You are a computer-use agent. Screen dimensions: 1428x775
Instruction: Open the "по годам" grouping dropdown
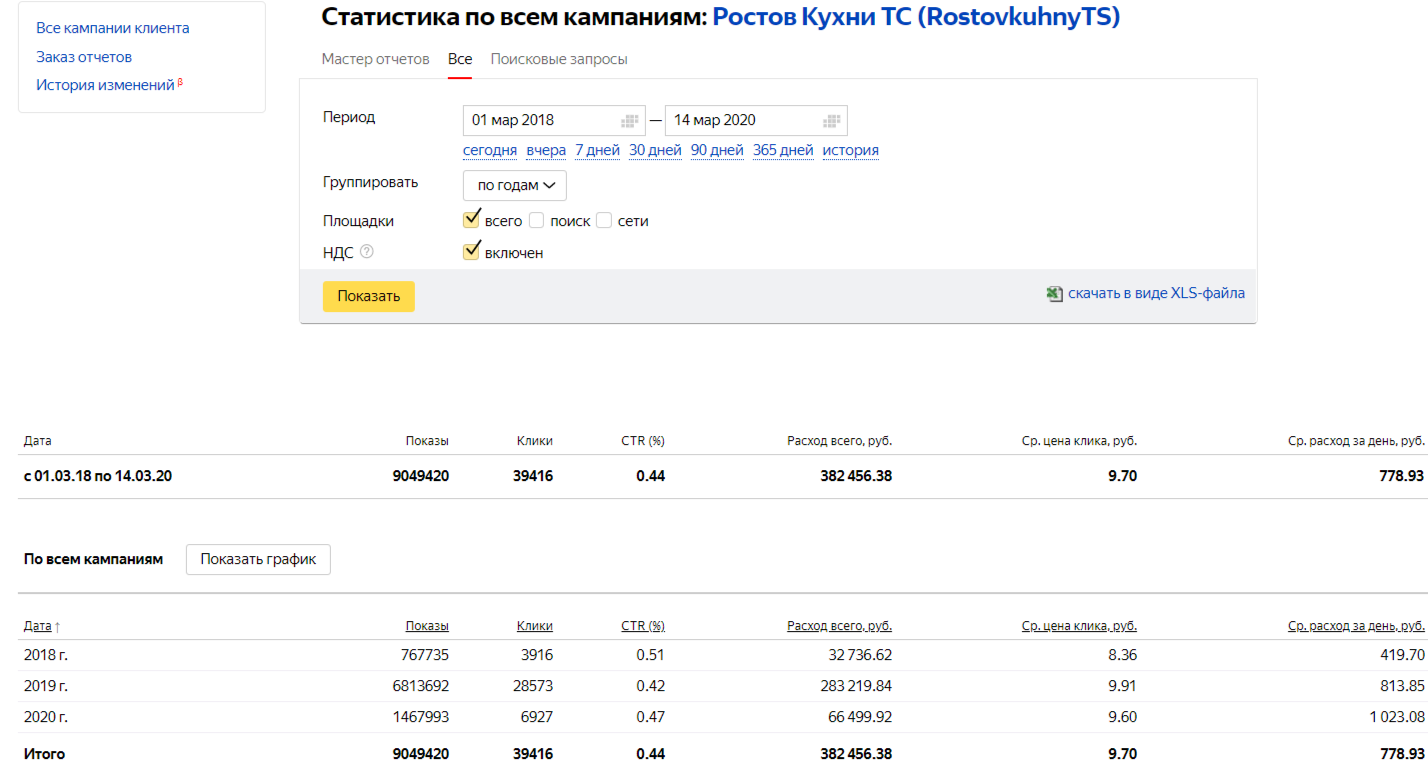tap(515, 186)
